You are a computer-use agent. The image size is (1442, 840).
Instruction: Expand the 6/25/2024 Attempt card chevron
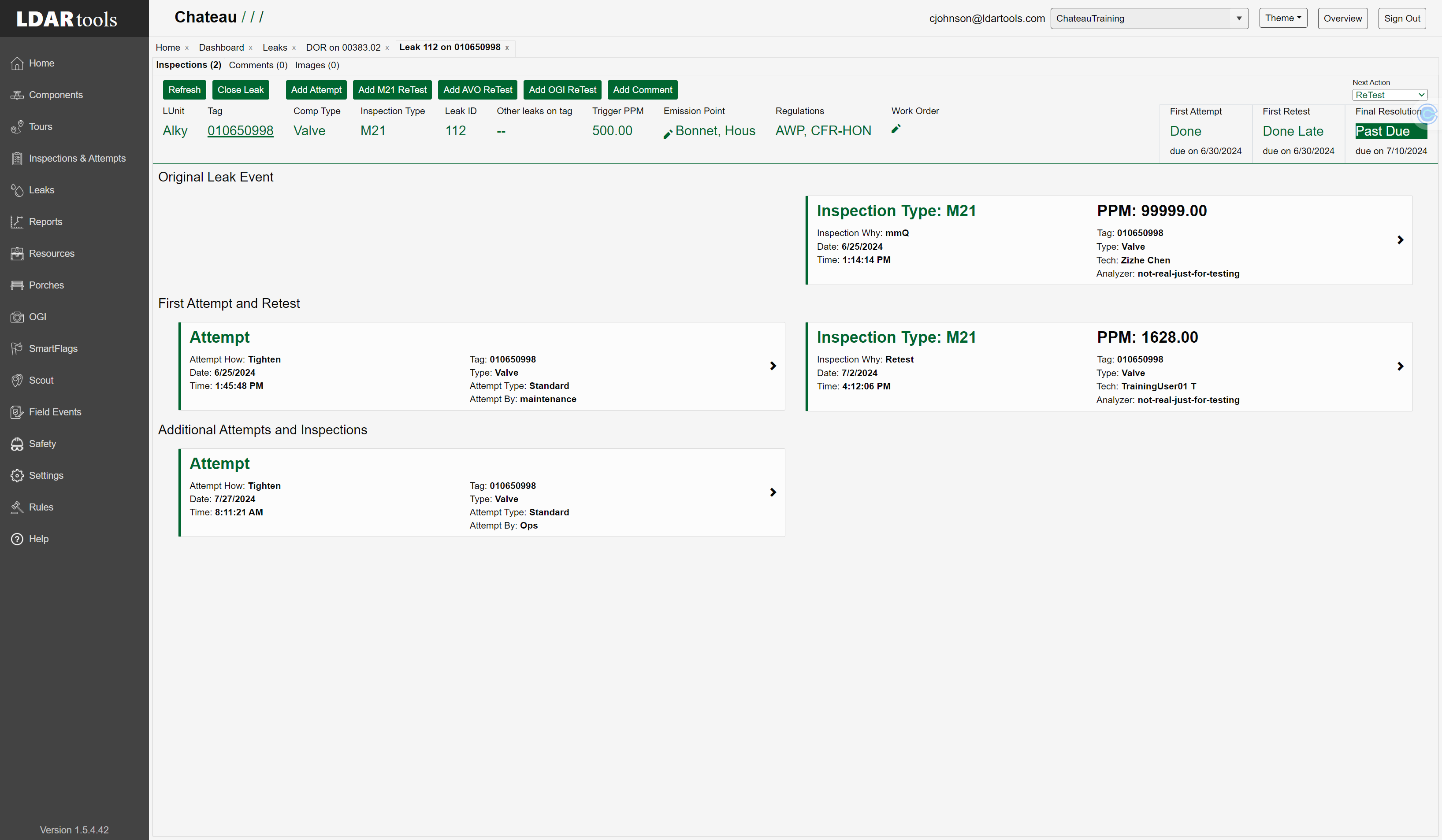[773, 366]
